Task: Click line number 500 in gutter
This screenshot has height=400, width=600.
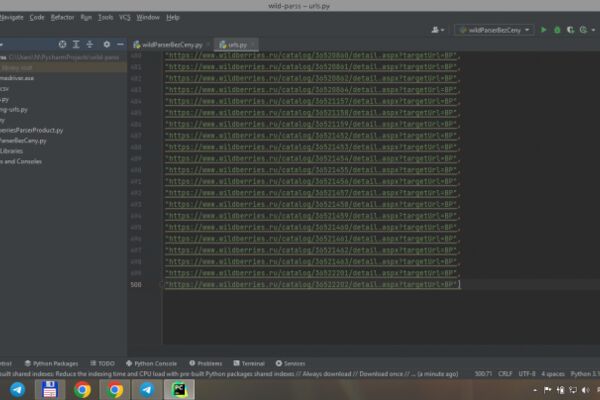Action: click(136, 284)
